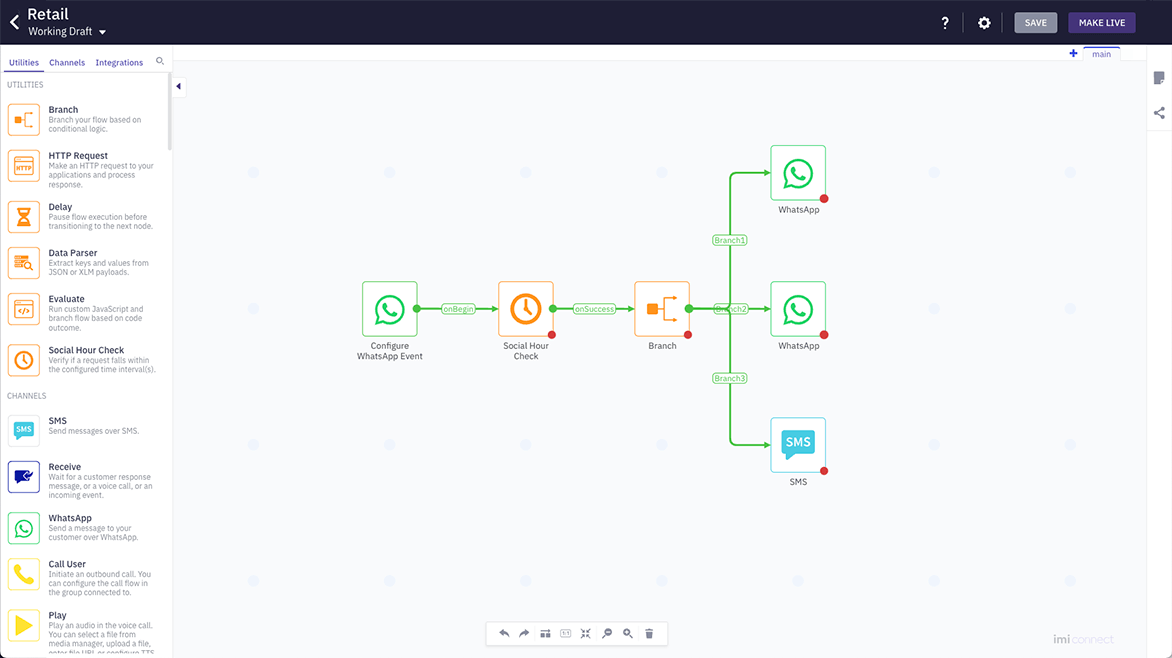Viewport: 1172px width, 658px height.
Task: Select the Branch utility in the left palette
Action: (84, 120)
